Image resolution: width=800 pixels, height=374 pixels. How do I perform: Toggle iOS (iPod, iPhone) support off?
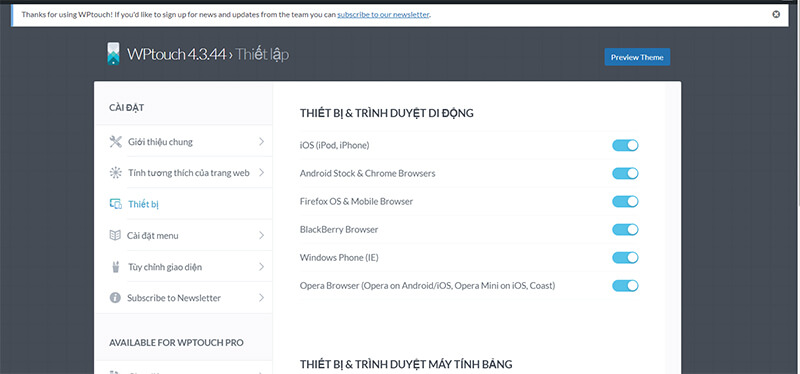[x=625, y=145]
